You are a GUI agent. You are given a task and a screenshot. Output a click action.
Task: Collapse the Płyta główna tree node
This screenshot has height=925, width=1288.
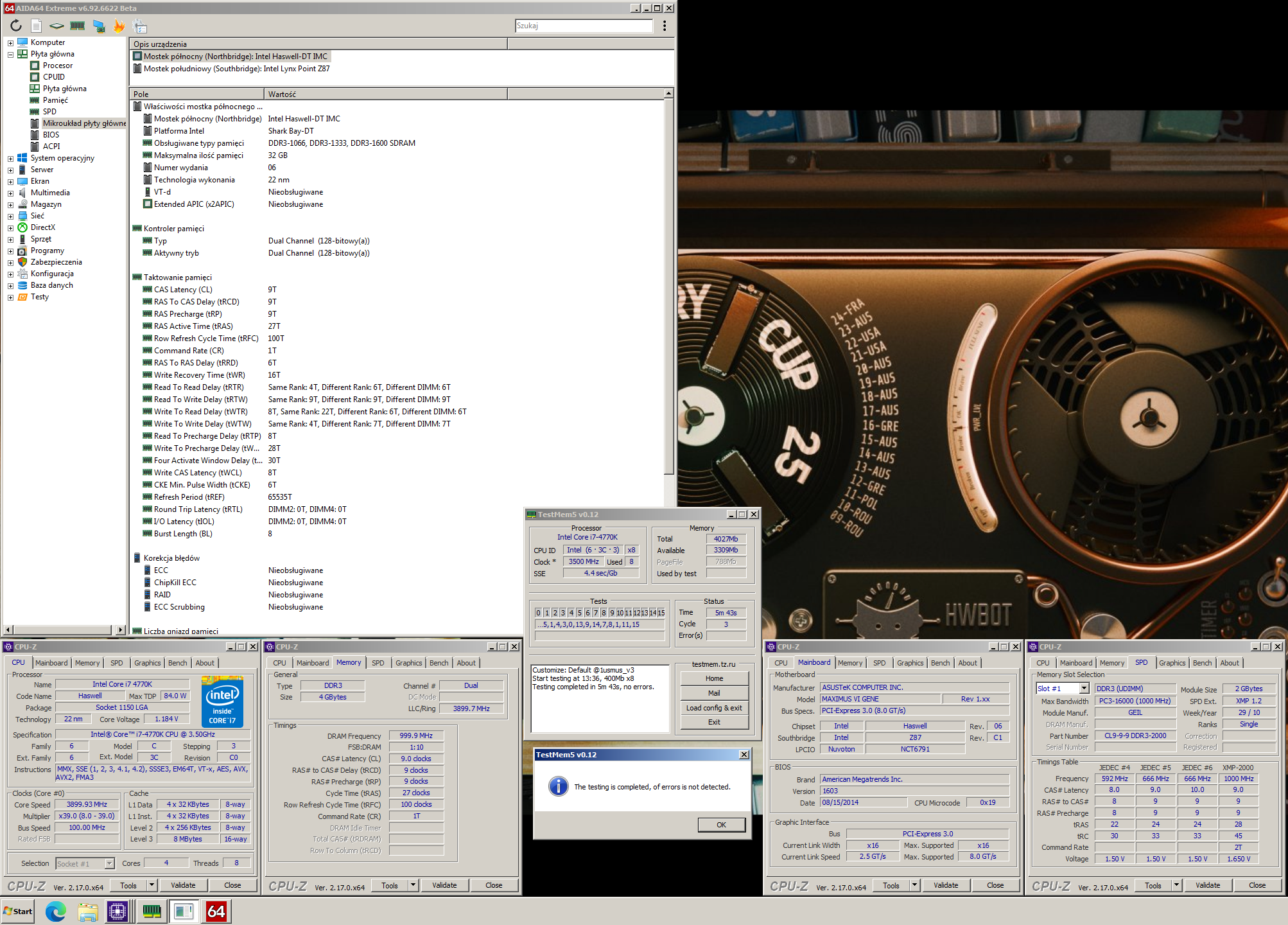[10, 55]
